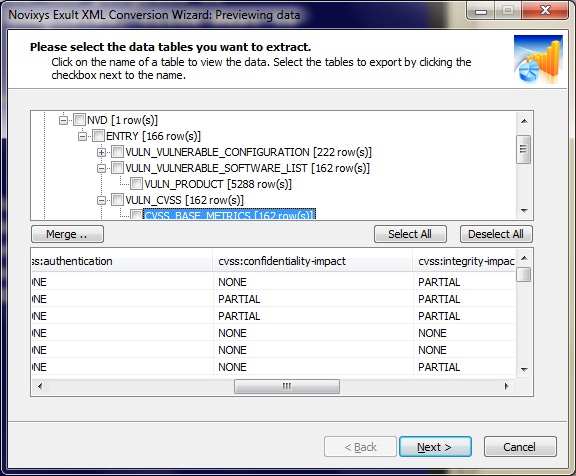Sort by cvss:confidentiality-impact column header
576x476 pixels.
[x=313, y=261]
